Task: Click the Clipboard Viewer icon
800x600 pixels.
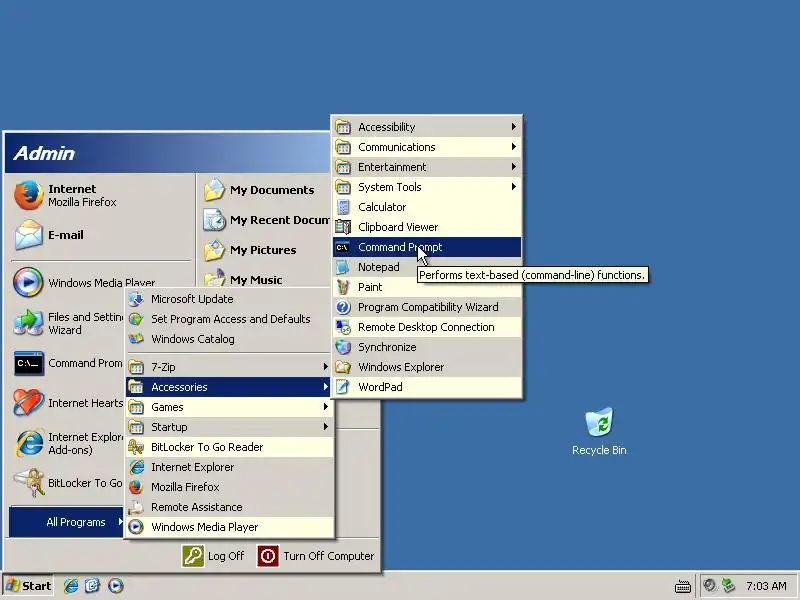Action: point(343,227)
